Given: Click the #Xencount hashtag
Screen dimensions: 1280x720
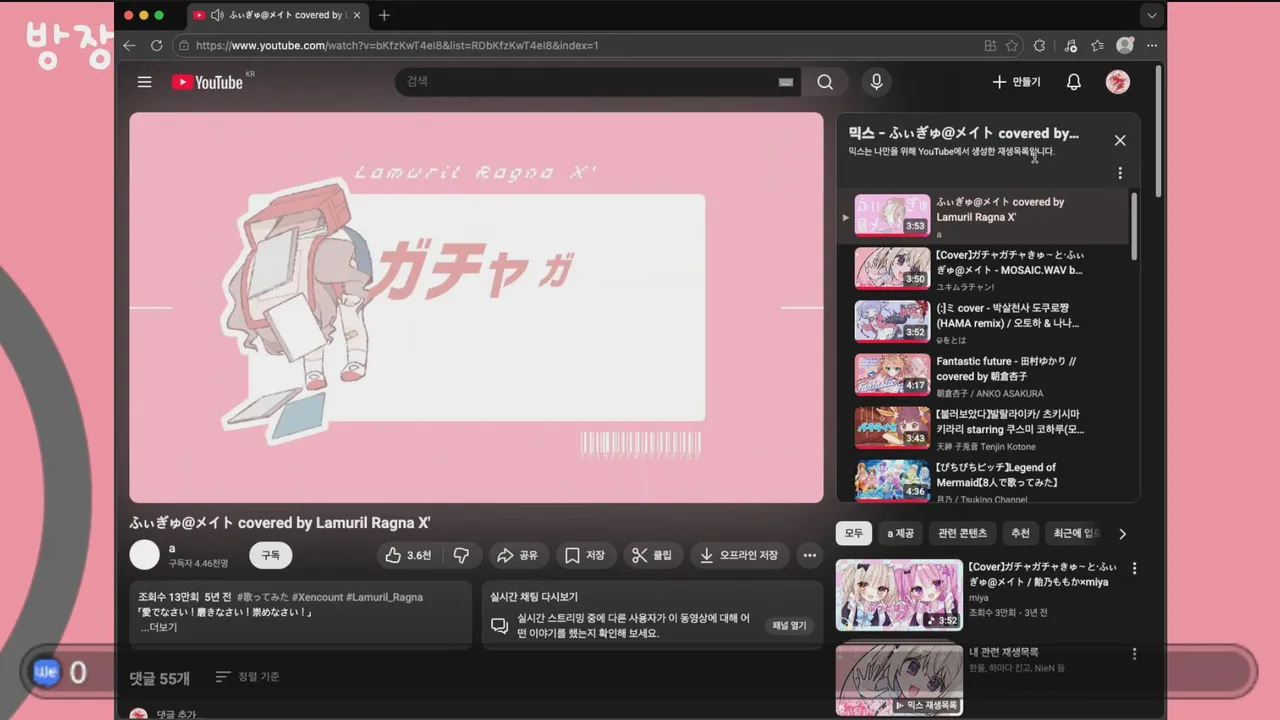Looking at the screenshot, I should coord(316,597).
